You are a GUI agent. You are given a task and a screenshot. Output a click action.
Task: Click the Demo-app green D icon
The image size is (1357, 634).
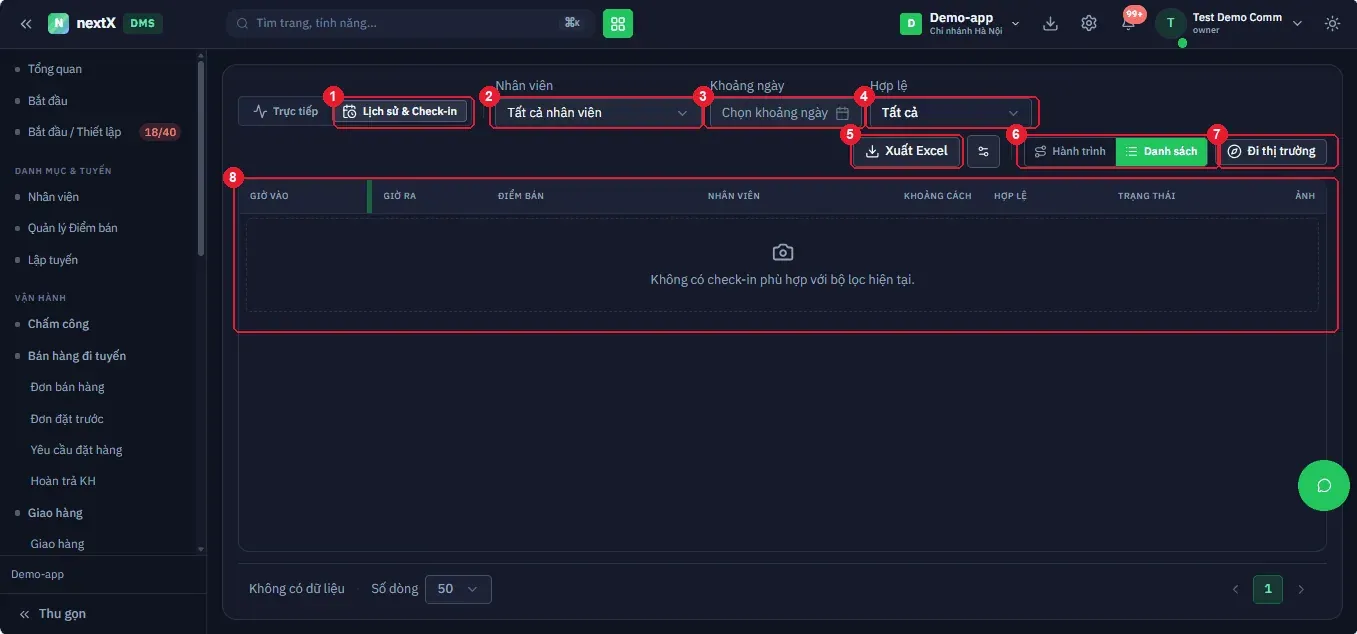coord(910,23)
